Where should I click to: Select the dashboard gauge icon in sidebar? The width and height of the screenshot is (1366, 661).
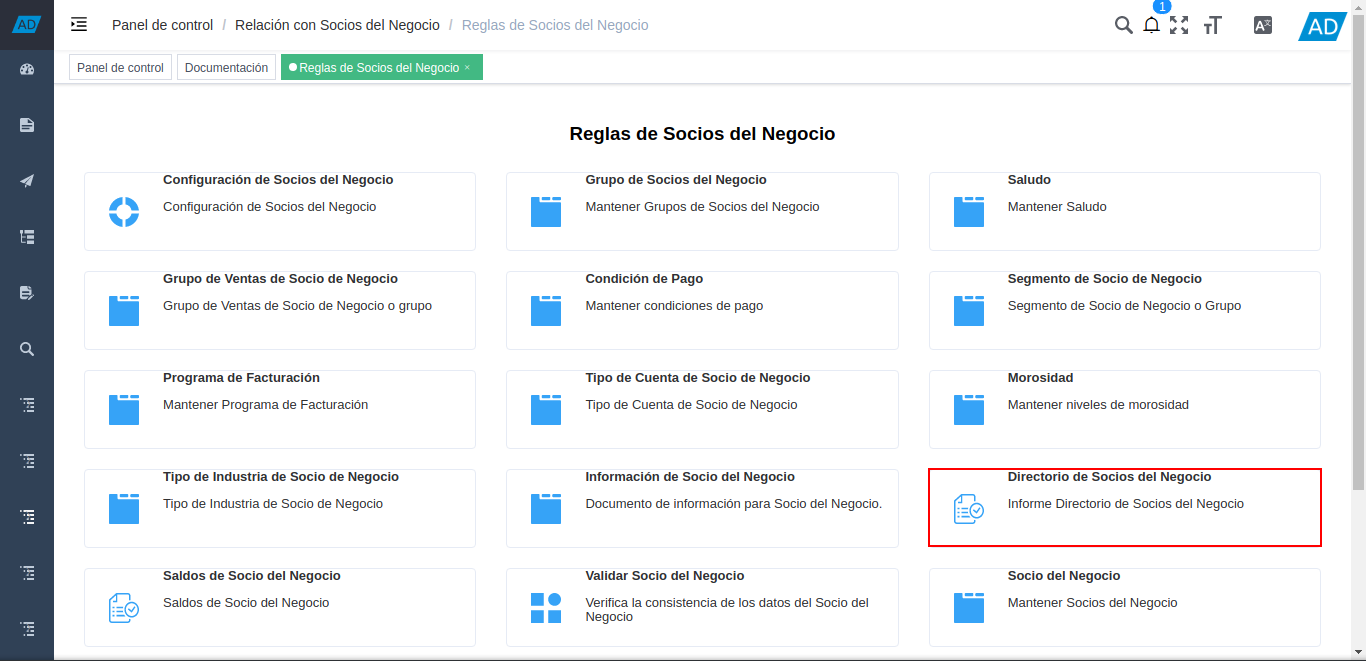26,69
